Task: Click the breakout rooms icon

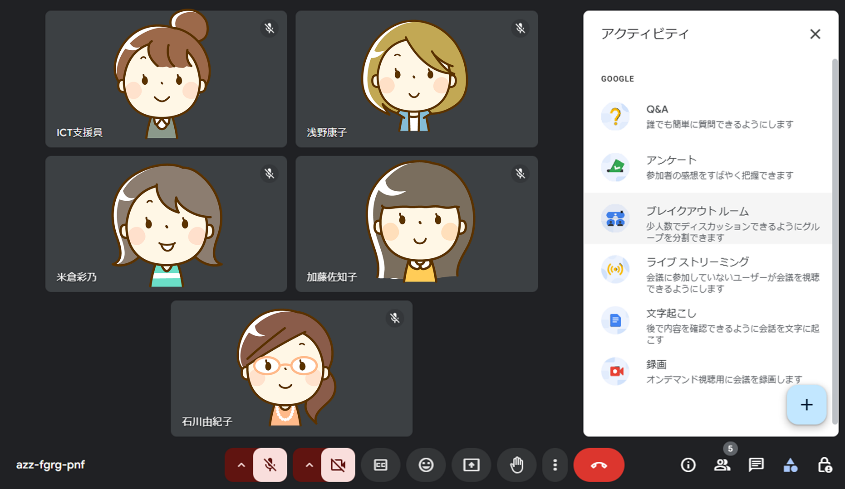Action: (615, 218)
